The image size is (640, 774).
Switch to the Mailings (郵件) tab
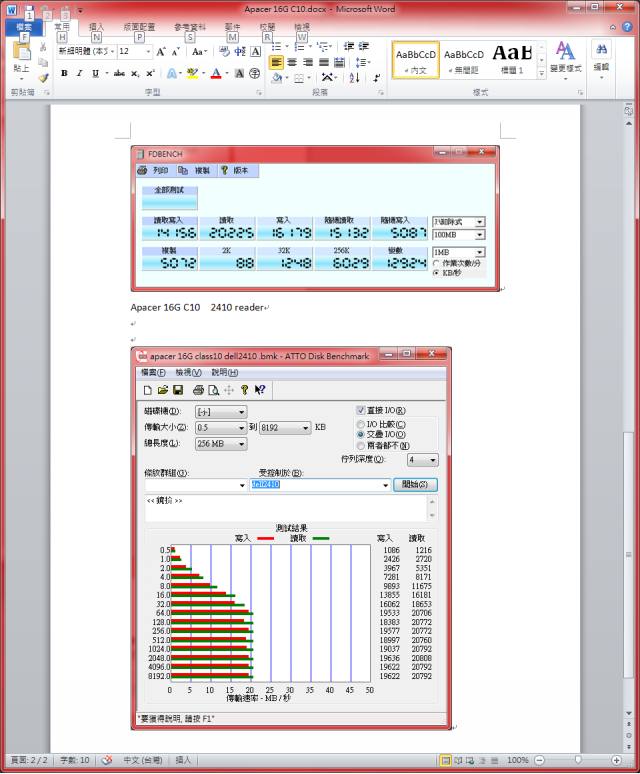pyautogui.click(x=232, y=27)
